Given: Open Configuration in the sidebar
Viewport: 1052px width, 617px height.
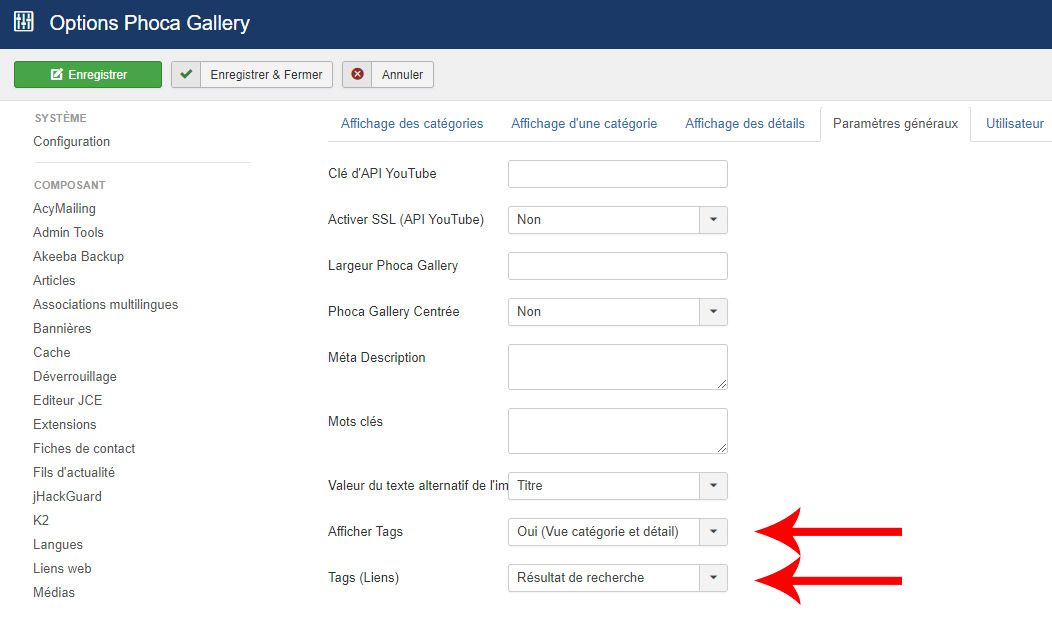Looking at the screenshot, I should [x=71, y=142].
